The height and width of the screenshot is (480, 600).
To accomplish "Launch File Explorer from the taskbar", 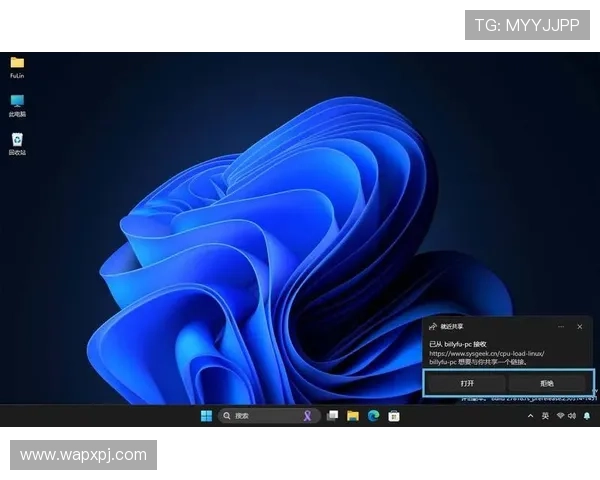I will tap(353, 416).
